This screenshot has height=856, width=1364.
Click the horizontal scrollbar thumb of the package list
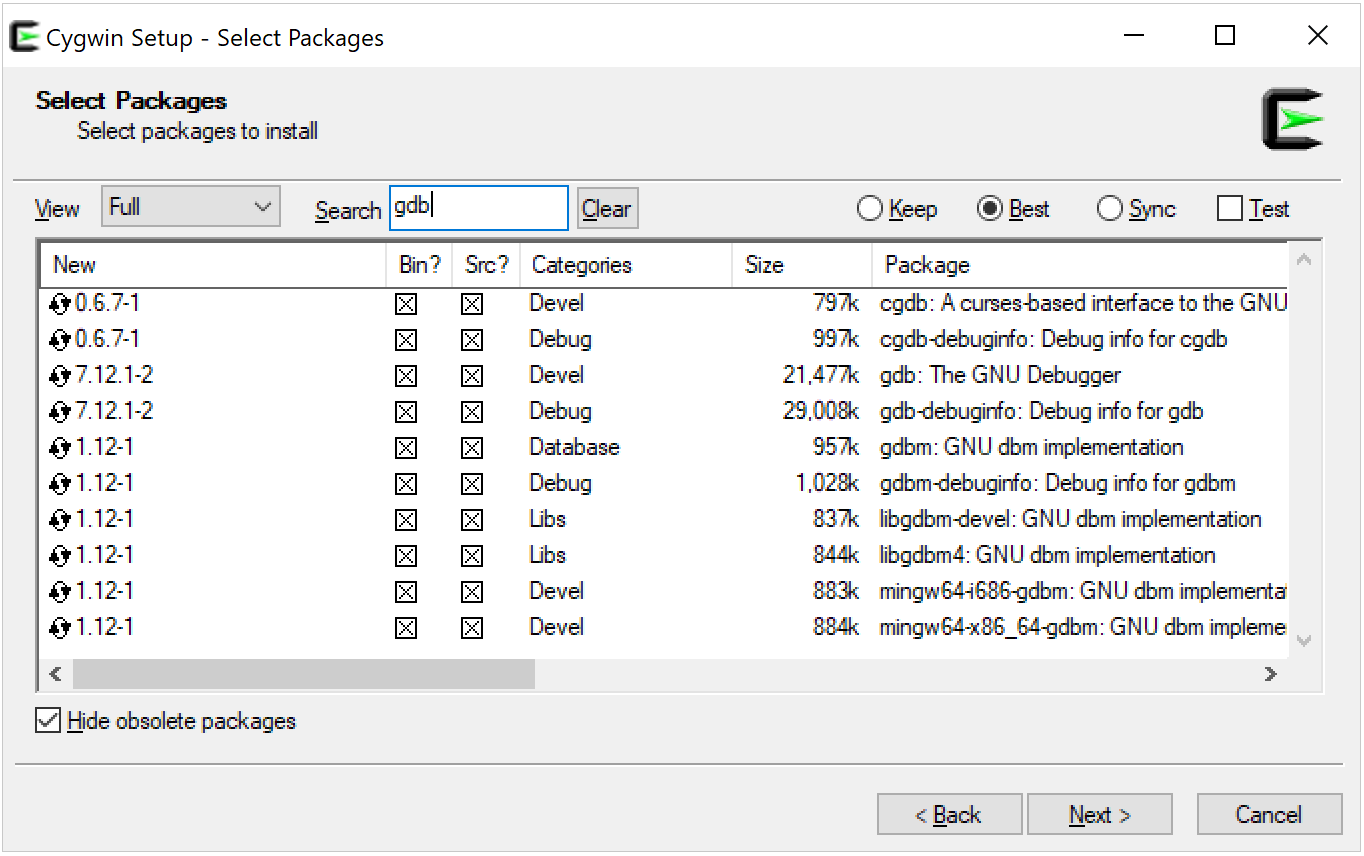coord(304,674)
